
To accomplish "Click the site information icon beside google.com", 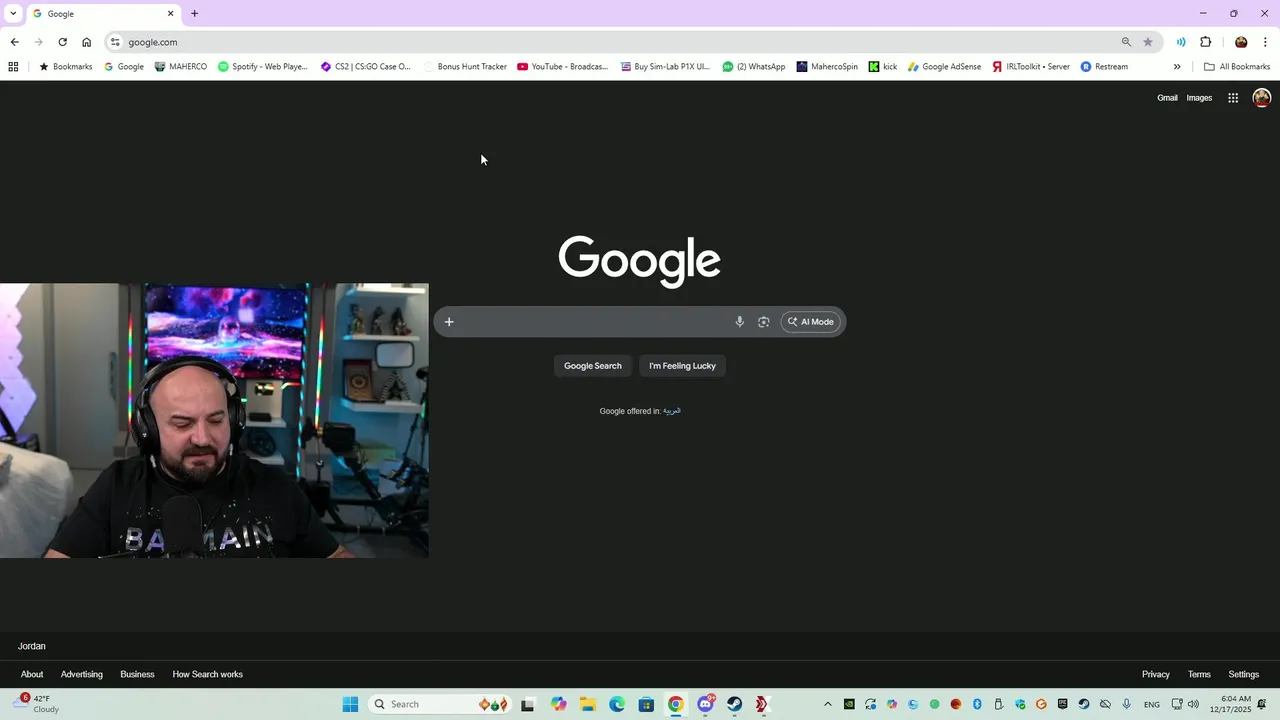I will point(115,42).
